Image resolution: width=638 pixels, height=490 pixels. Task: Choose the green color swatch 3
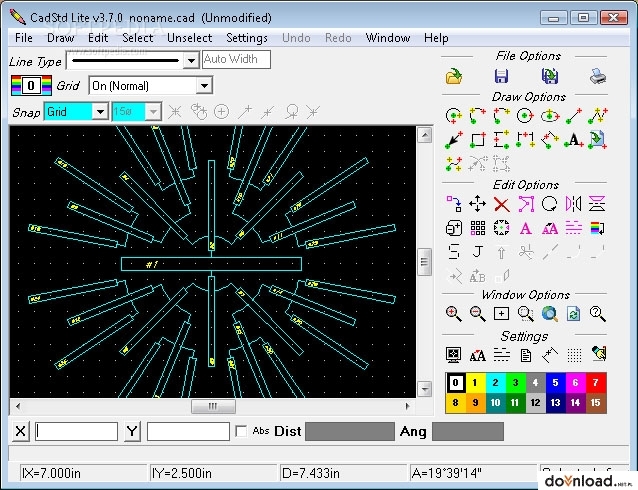[x=515, y=383]
